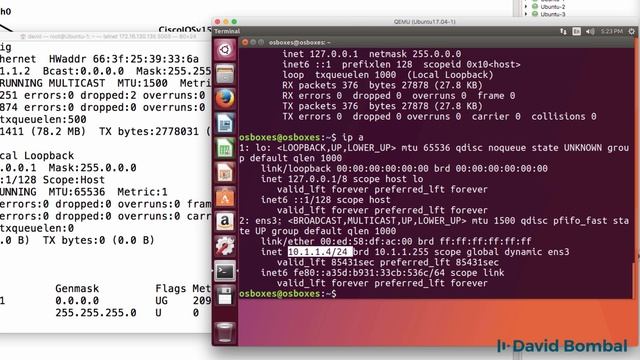Viewport: 640px width, 360px height.
Task: Open the network indicator in Ubuntu top panel
Action: pyautogui.click(x=563, y=31)
